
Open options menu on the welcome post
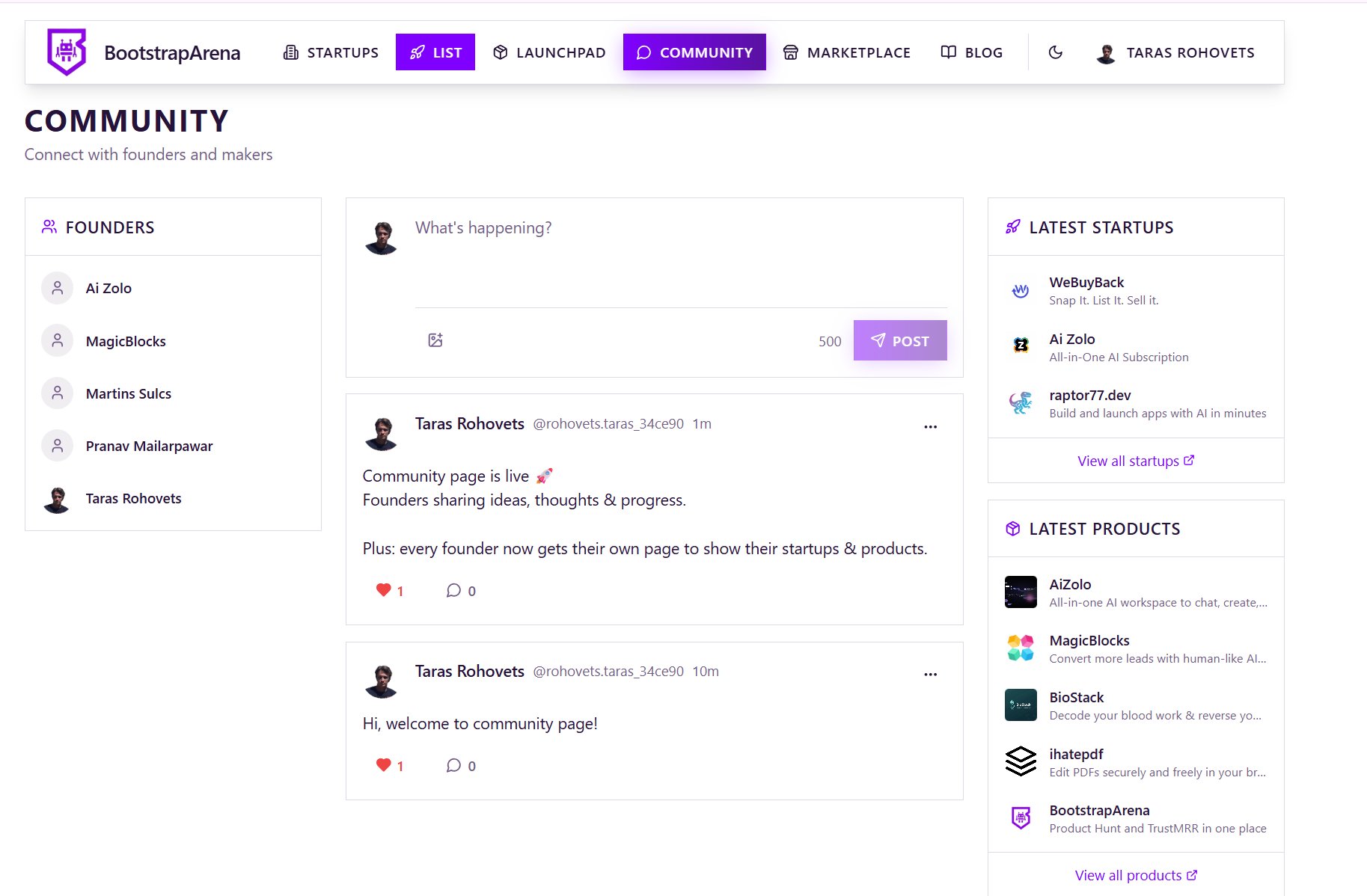click(x=930, y=674)
